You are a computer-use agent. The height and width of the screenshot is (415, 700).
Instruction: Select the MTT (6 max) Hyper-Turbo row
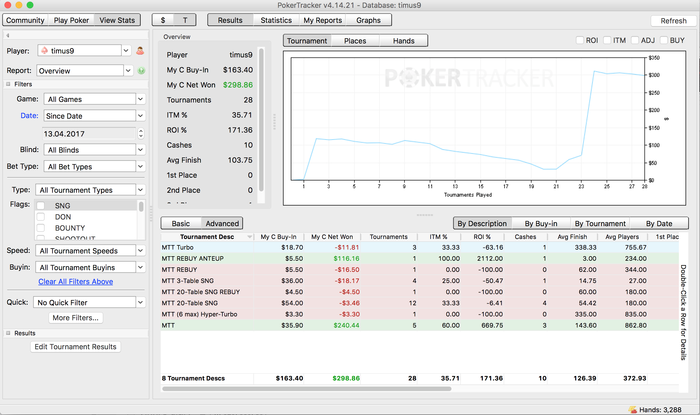[x=420, y=314]
